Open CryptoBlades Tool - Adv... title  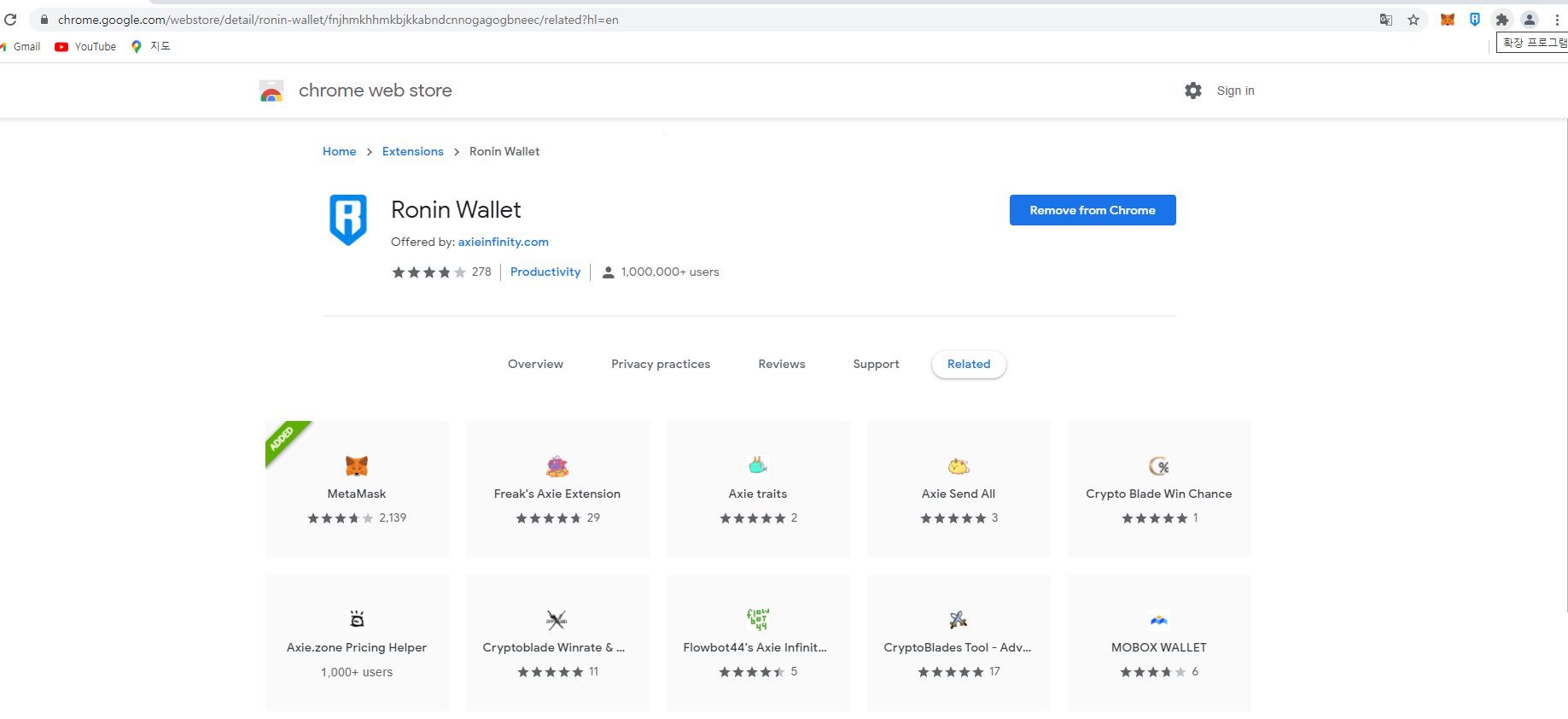point(958,647)
